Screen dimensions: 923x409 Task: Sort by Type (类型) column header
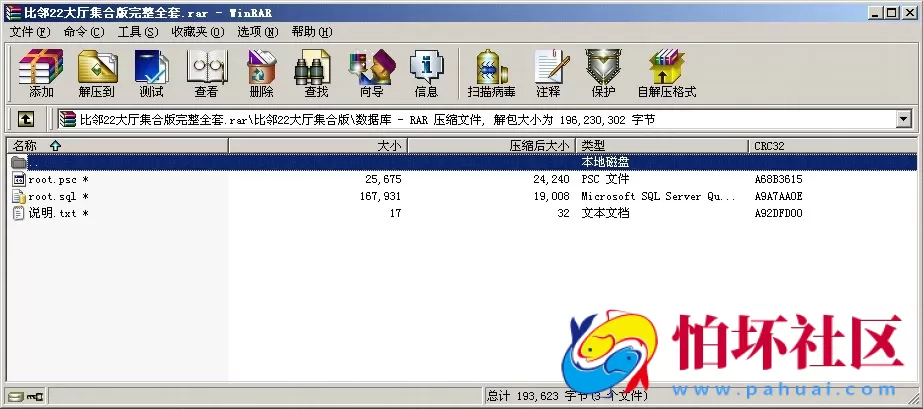pyautogui.click(x=662, y=145)
